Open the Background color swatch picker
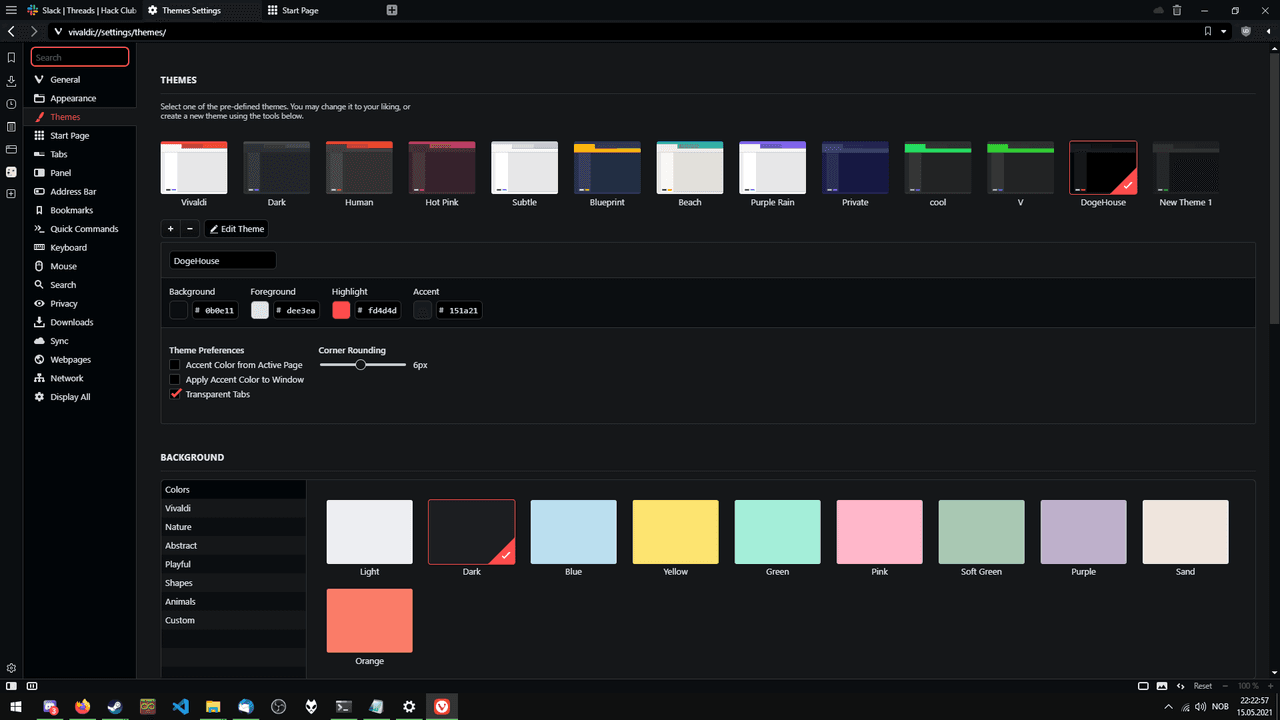1280x720 pixels. (x=178, y=310)
